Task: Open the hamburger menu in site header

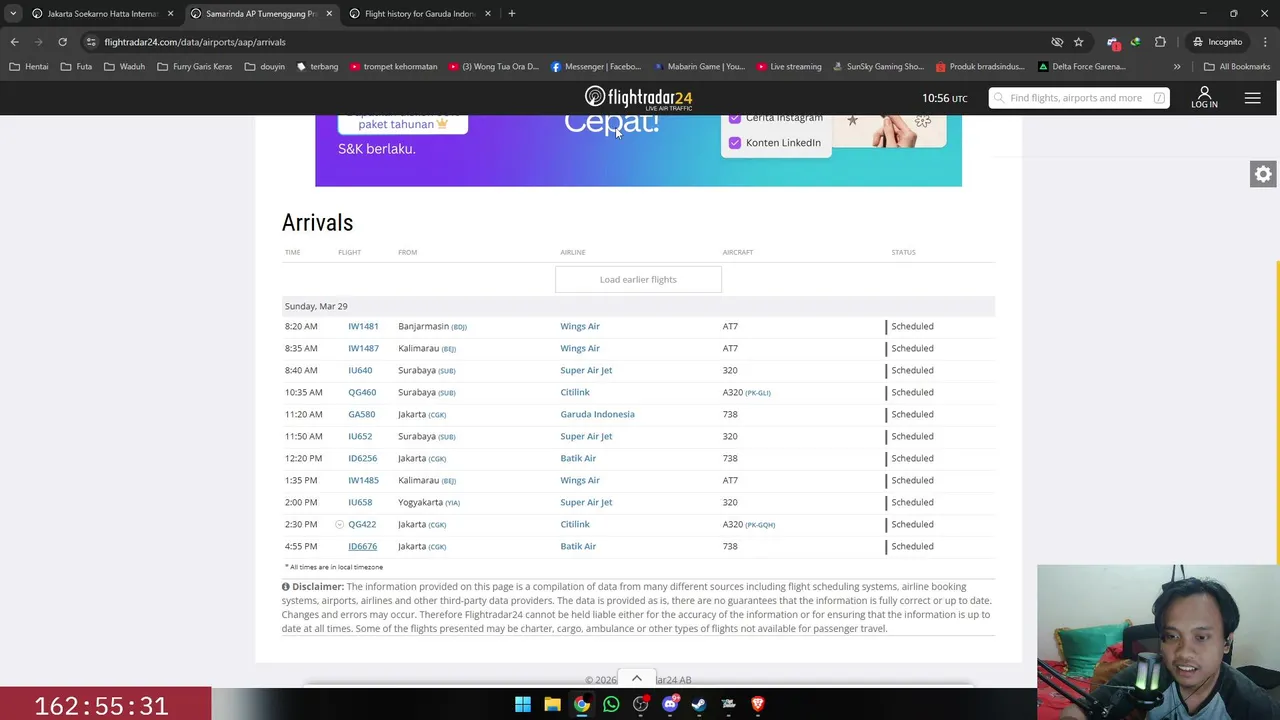Action: pos(1252,98)
